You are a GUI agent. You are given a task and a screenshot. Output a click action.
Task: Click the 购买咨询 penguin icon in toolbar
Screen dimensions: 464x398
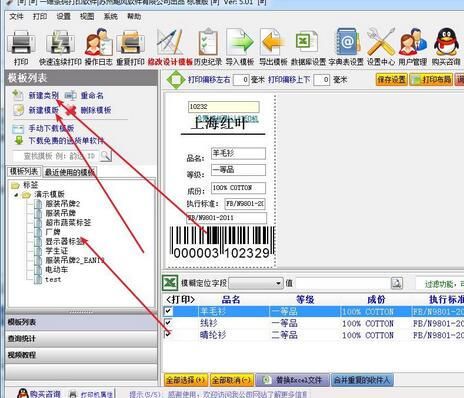tap(446, 43)
